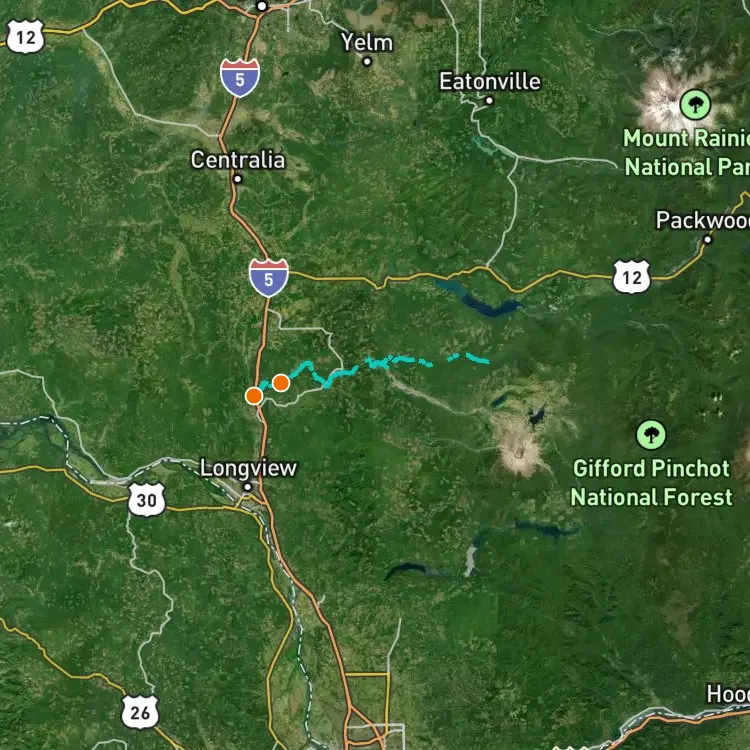
Task: Click the Centralia city label
Action: click(x=238, y=160)
